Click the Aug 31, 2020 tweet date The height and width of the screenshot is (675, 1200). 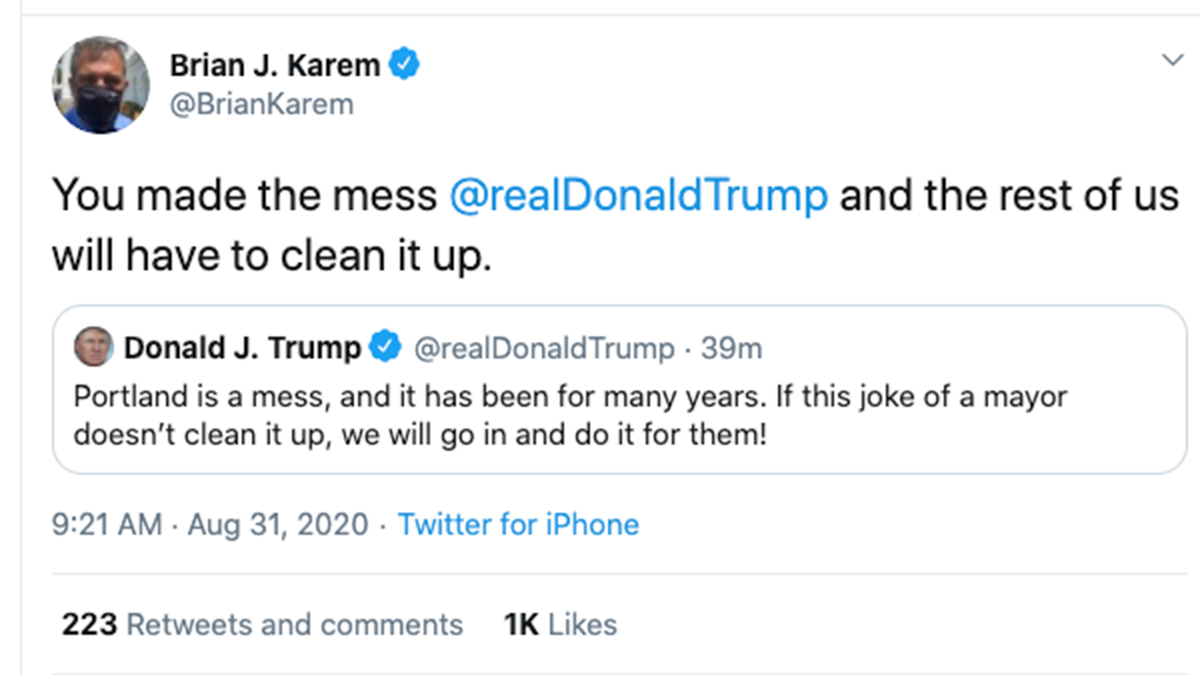(x=276, y=524)
